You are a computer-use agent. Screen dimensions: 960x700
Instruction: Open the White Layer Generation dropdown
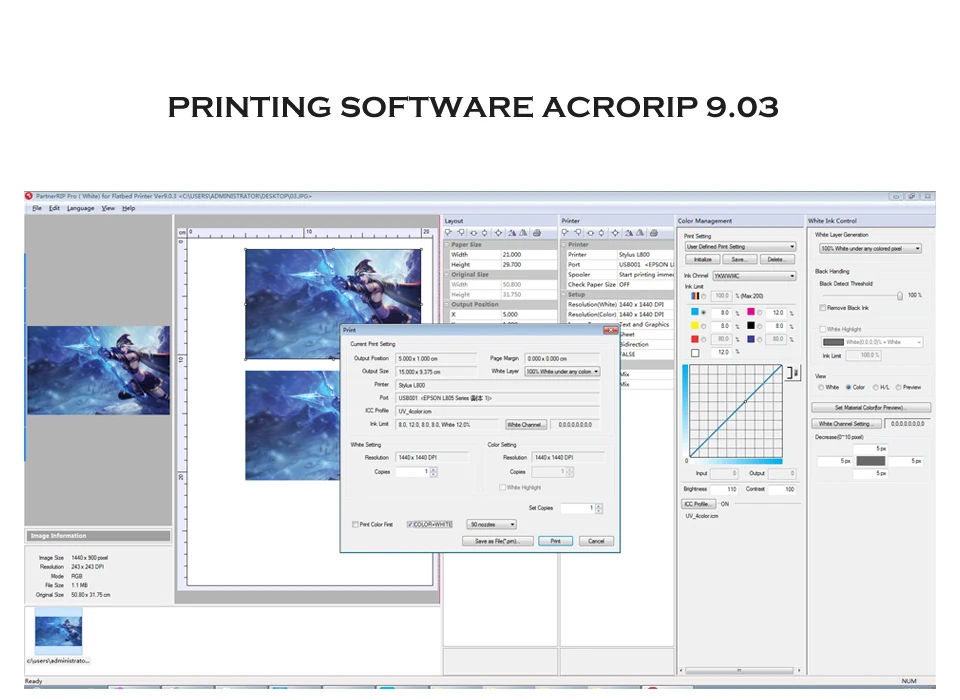click(x=871, y=249)
